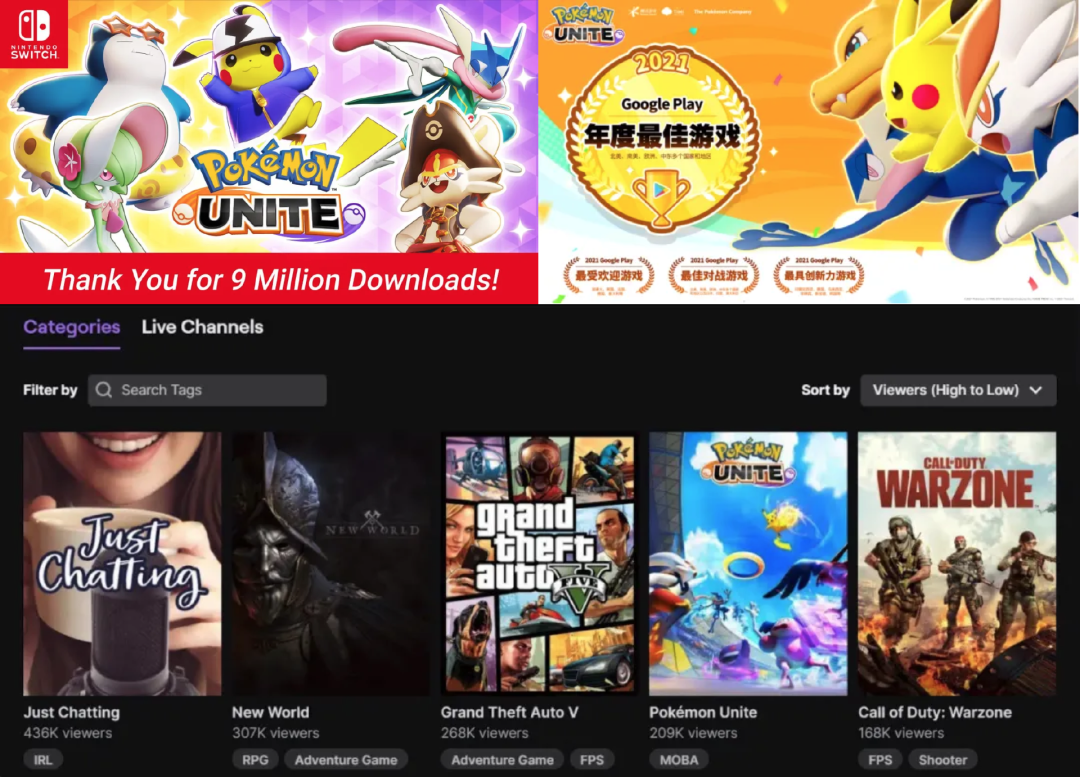Switch to the Live Channels tab
The image size is (1080, 777).
tap(202, 327)
